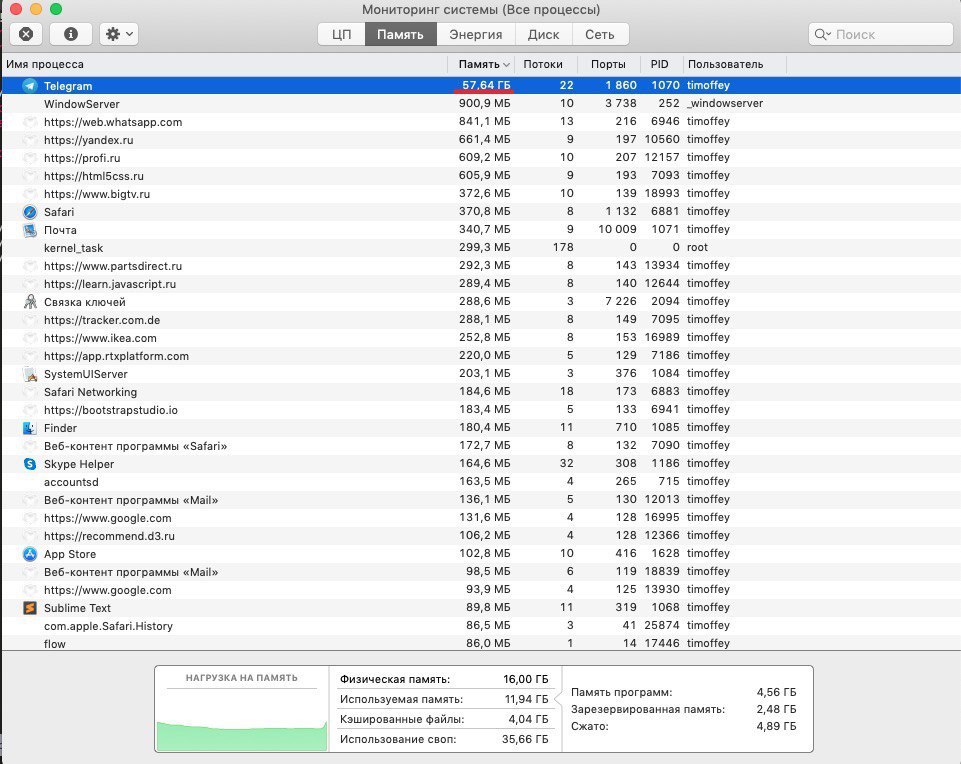Click the tracker.com.de shield icon
This screenshot has width=961, height=764.
click(x=29, y=320)
